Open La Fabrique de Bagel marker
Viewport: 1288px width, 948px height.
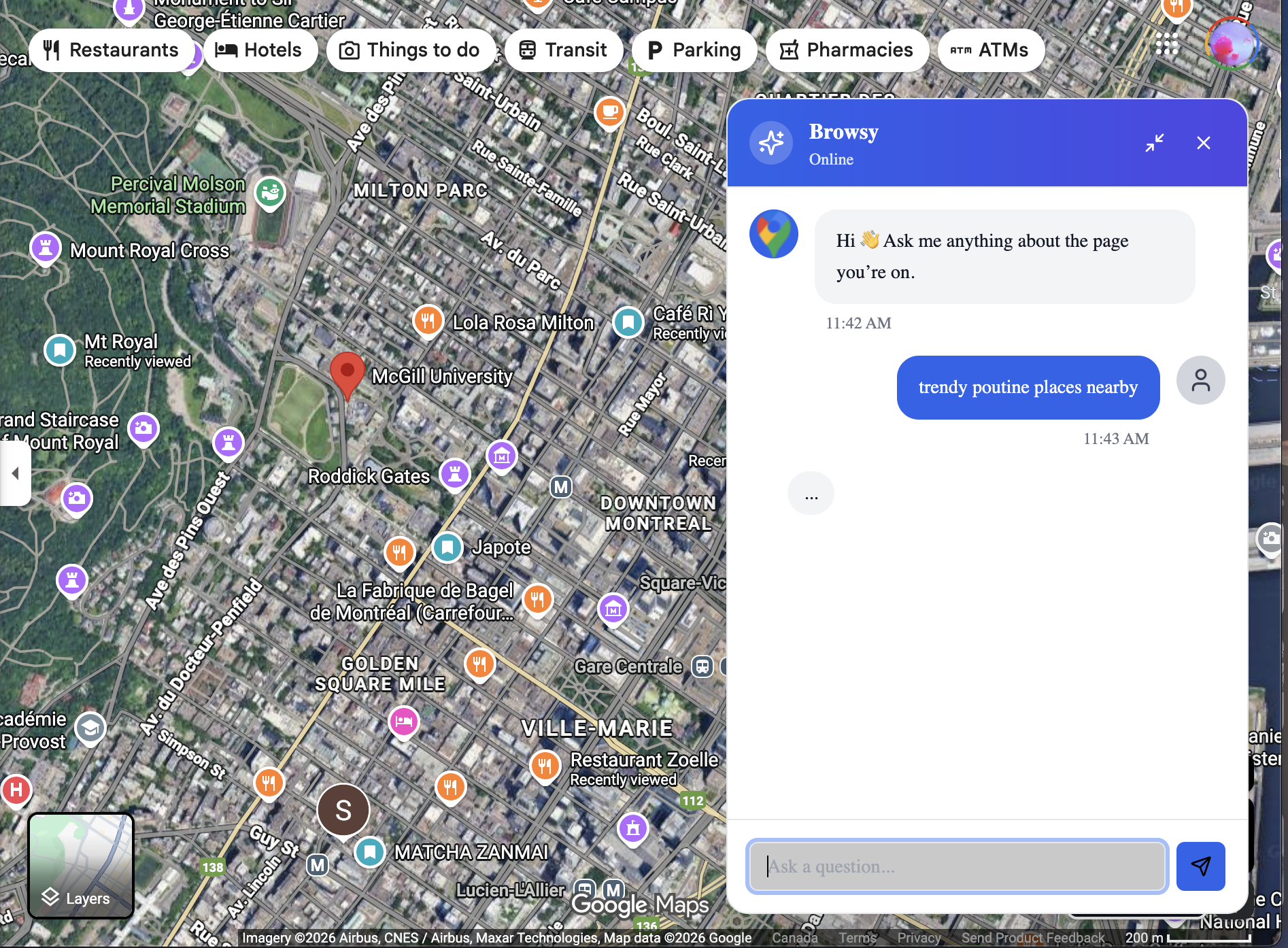pos(537,600)
